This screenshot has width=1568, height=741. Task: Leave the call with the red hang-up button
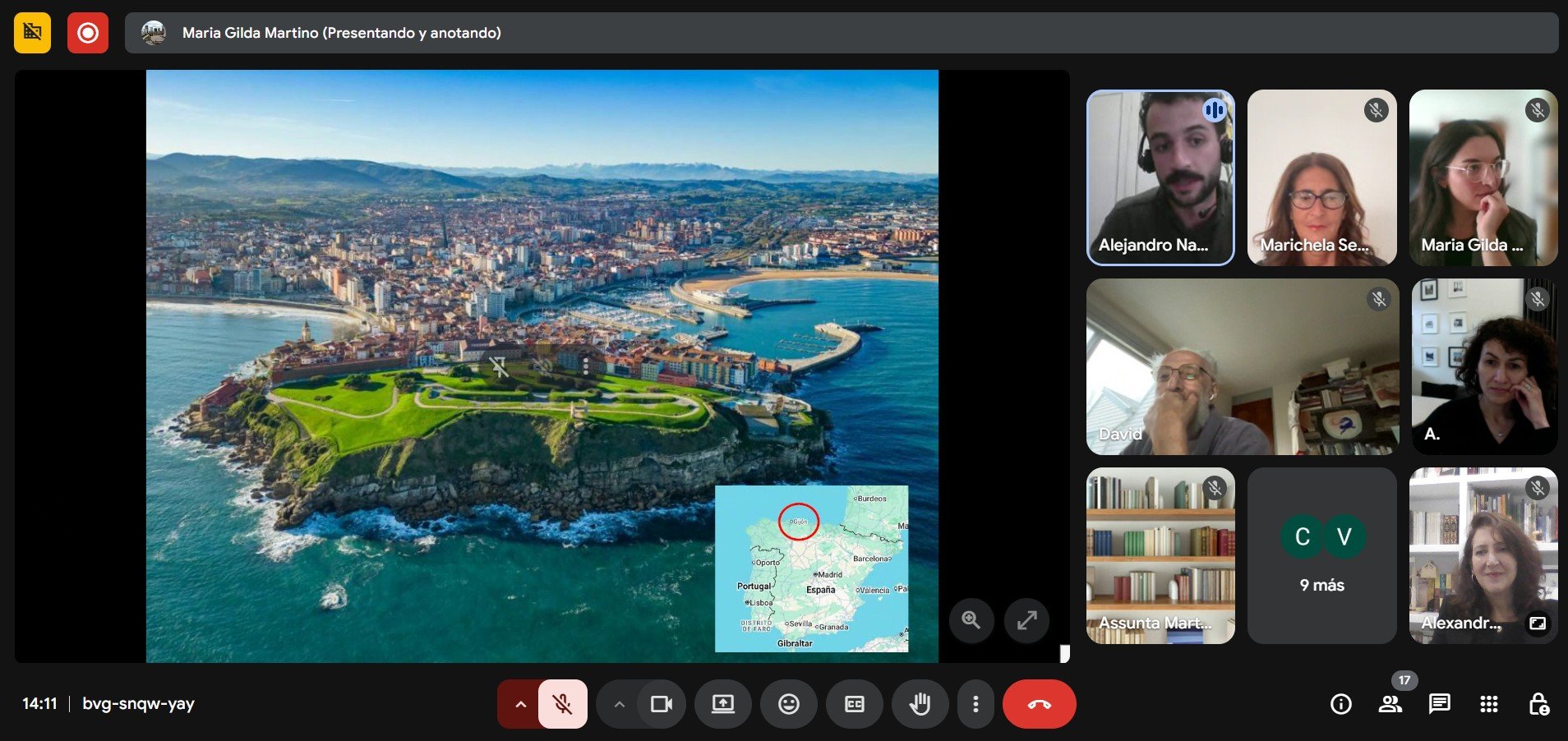pos(1040,704)
